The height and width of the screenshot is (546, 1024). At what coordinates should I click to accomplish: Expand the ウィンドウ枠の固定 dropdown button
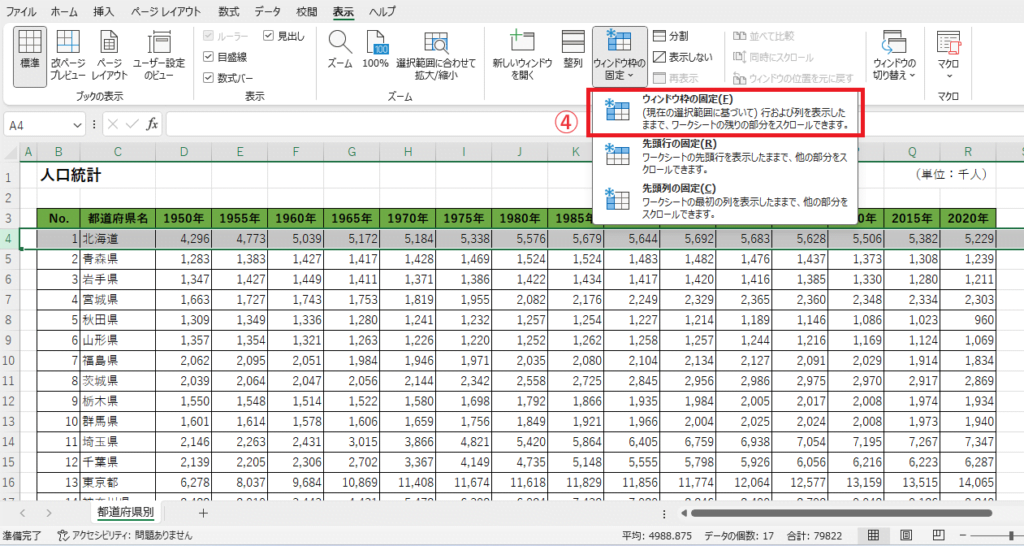click(620, 57)
